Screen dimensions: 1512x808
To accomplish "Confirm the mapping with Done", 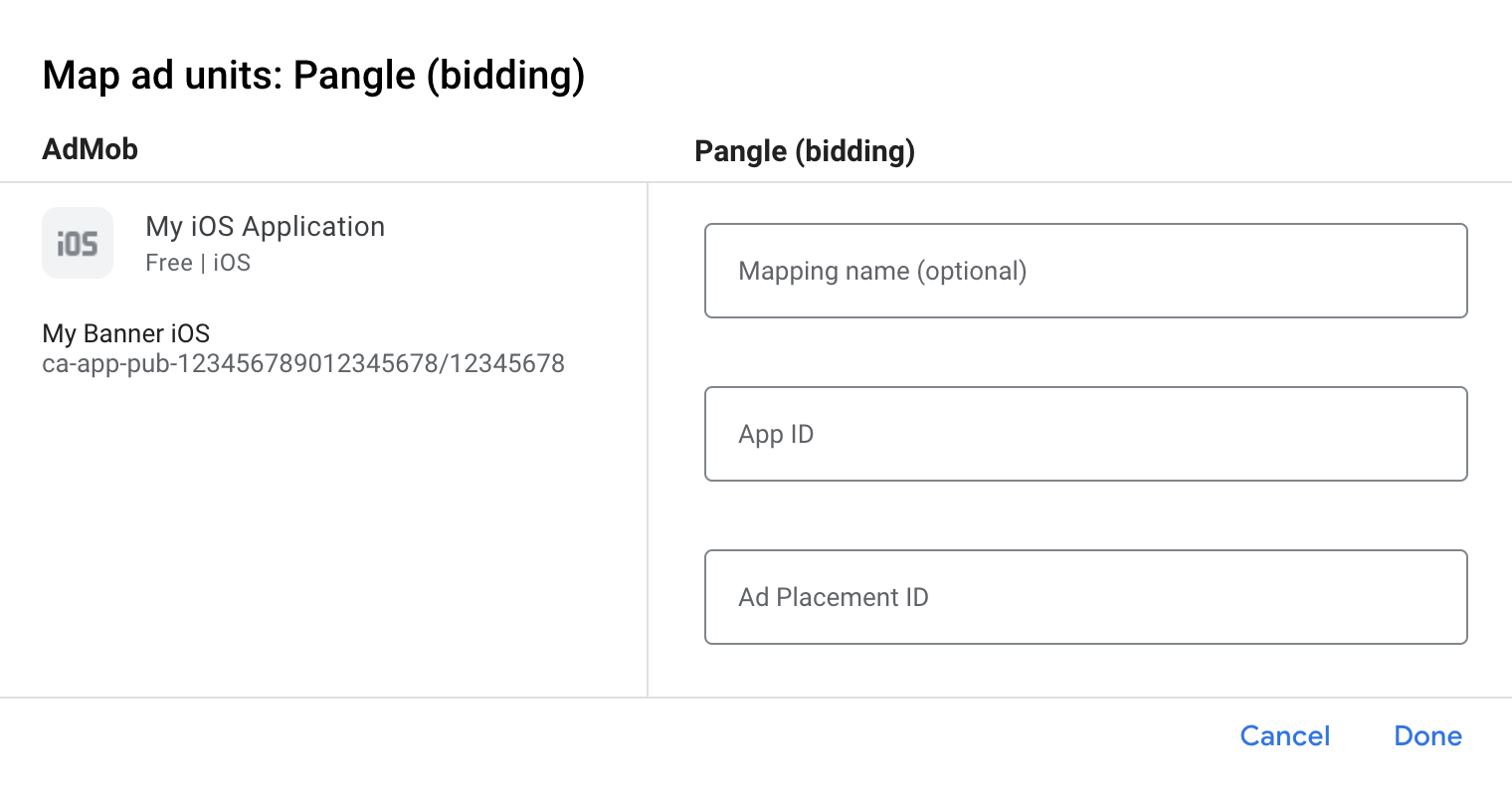I will (1427, 736).
